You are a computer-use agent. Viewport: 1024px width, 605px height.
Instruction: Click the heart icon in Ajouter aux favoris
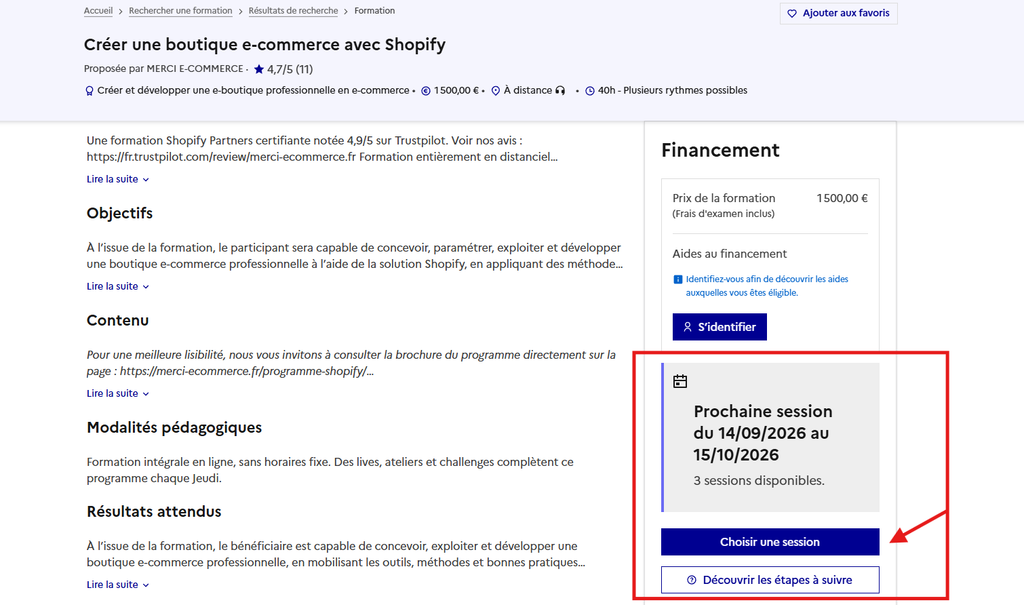click(792, 13)
